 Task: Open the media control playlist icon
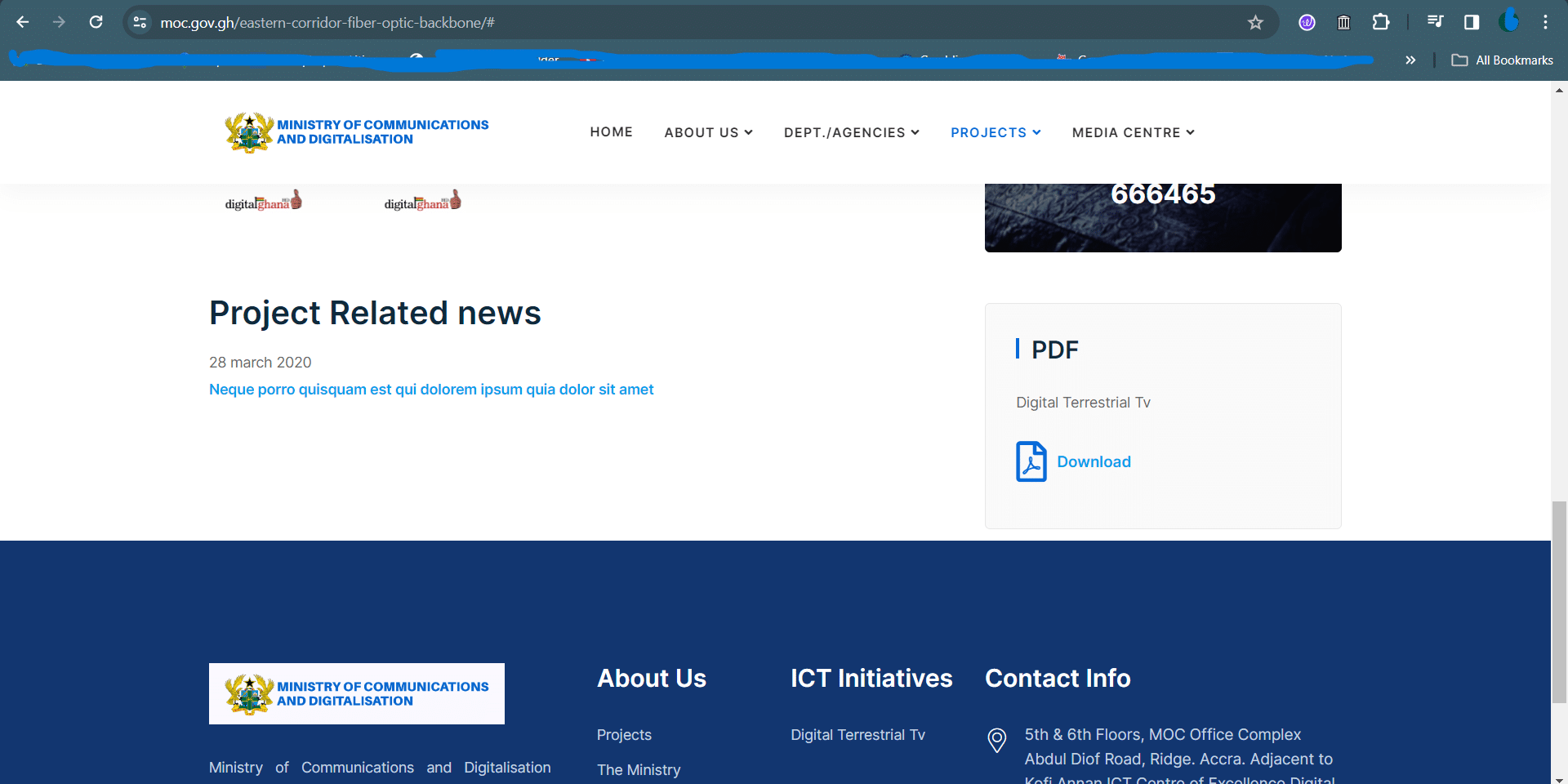click(x=1435, y=22)
